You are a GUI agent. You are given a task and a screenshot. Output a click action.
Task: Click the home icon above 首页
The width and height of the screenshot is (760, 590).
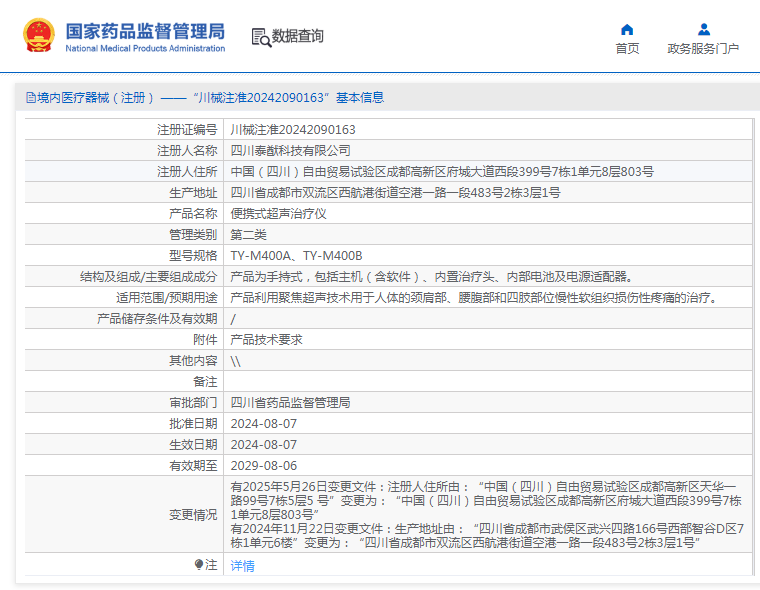pyautogui.click(x=627, y=29)
